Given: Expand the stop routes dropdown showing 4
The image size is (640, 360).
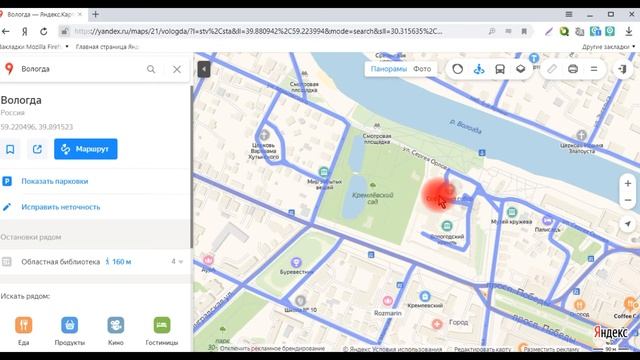Looking at the screenshot, I should tap(177, 262).
